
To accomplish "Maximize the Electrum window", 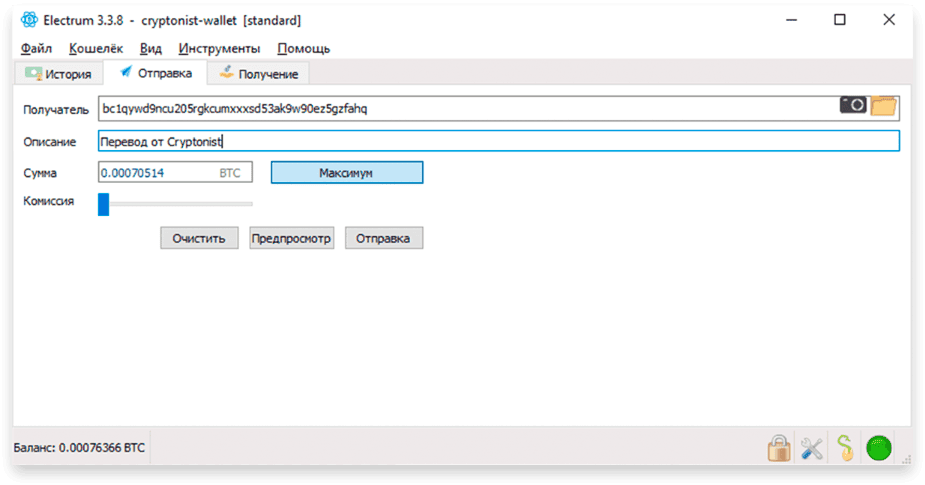I will (839, 20).
